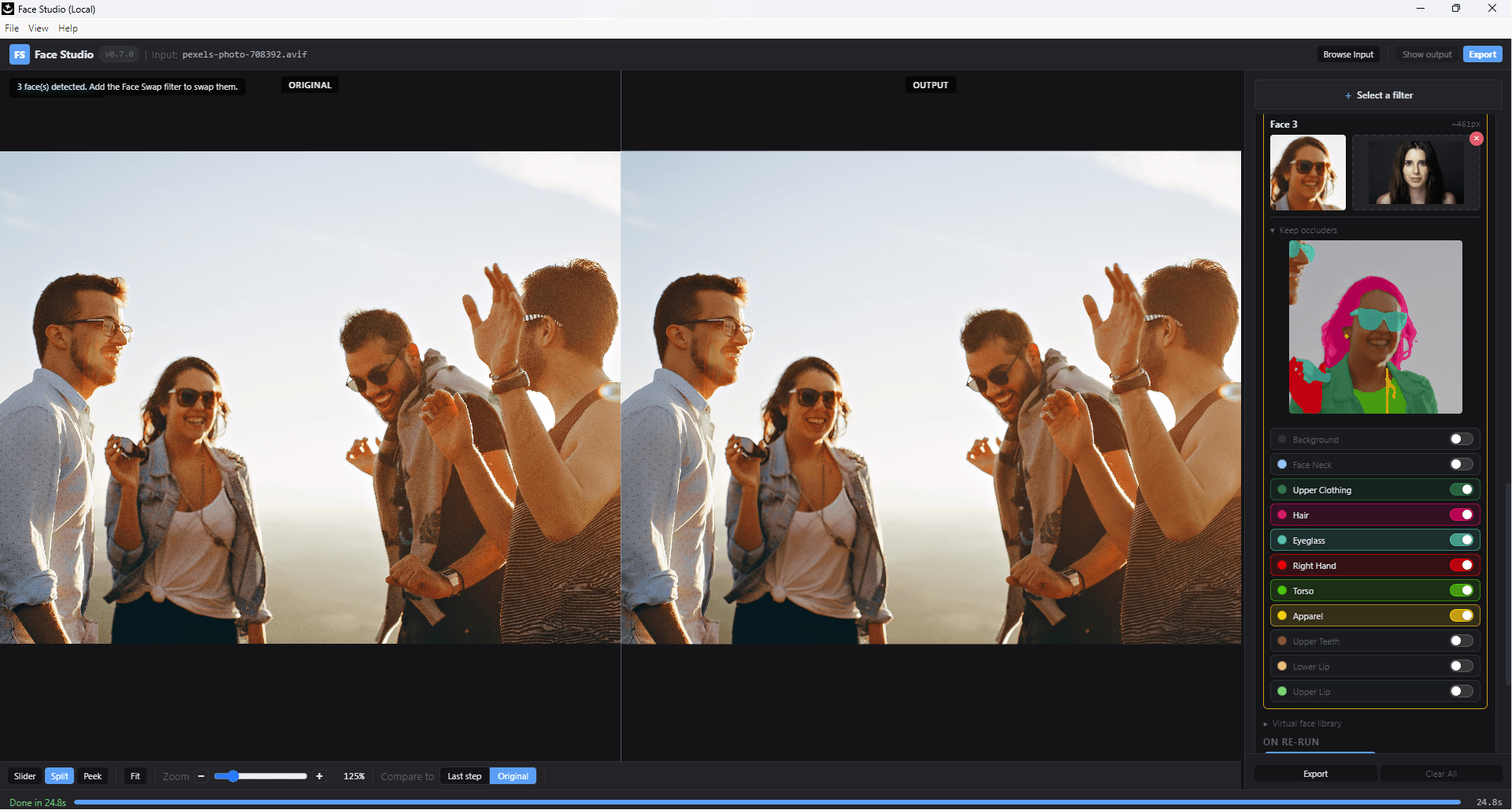Click the Right Hand red dot icon
Screen dimensions: 1512x810
[1282, 566]
